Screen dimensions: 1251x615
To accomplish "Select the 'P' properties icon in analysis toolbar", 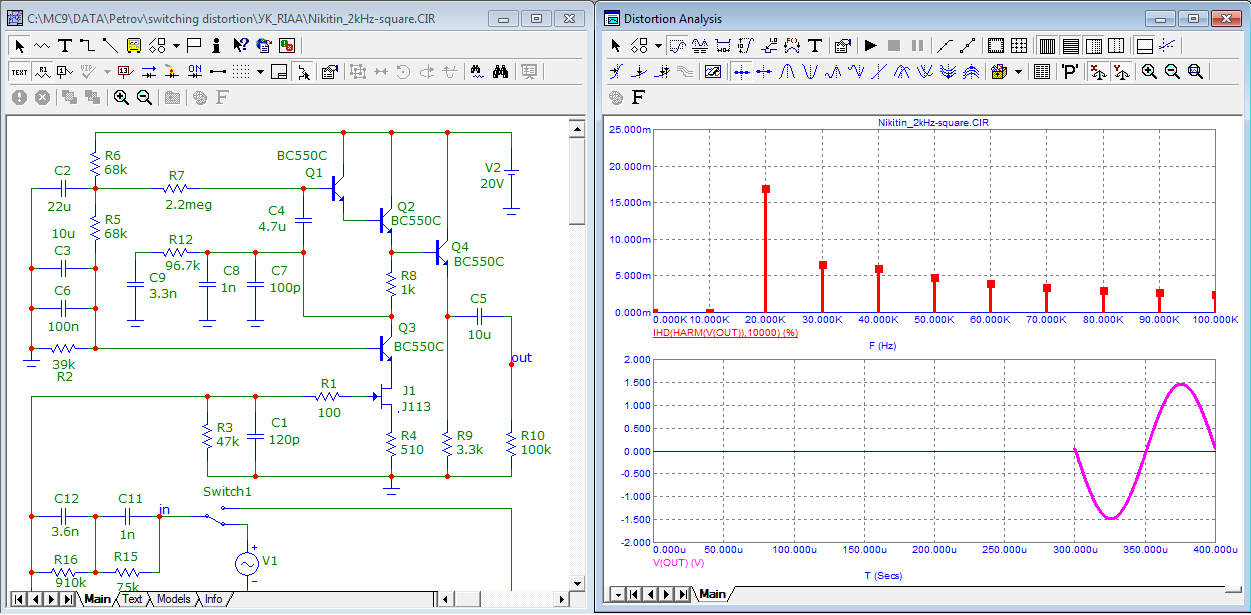I will coord(1069,71).
